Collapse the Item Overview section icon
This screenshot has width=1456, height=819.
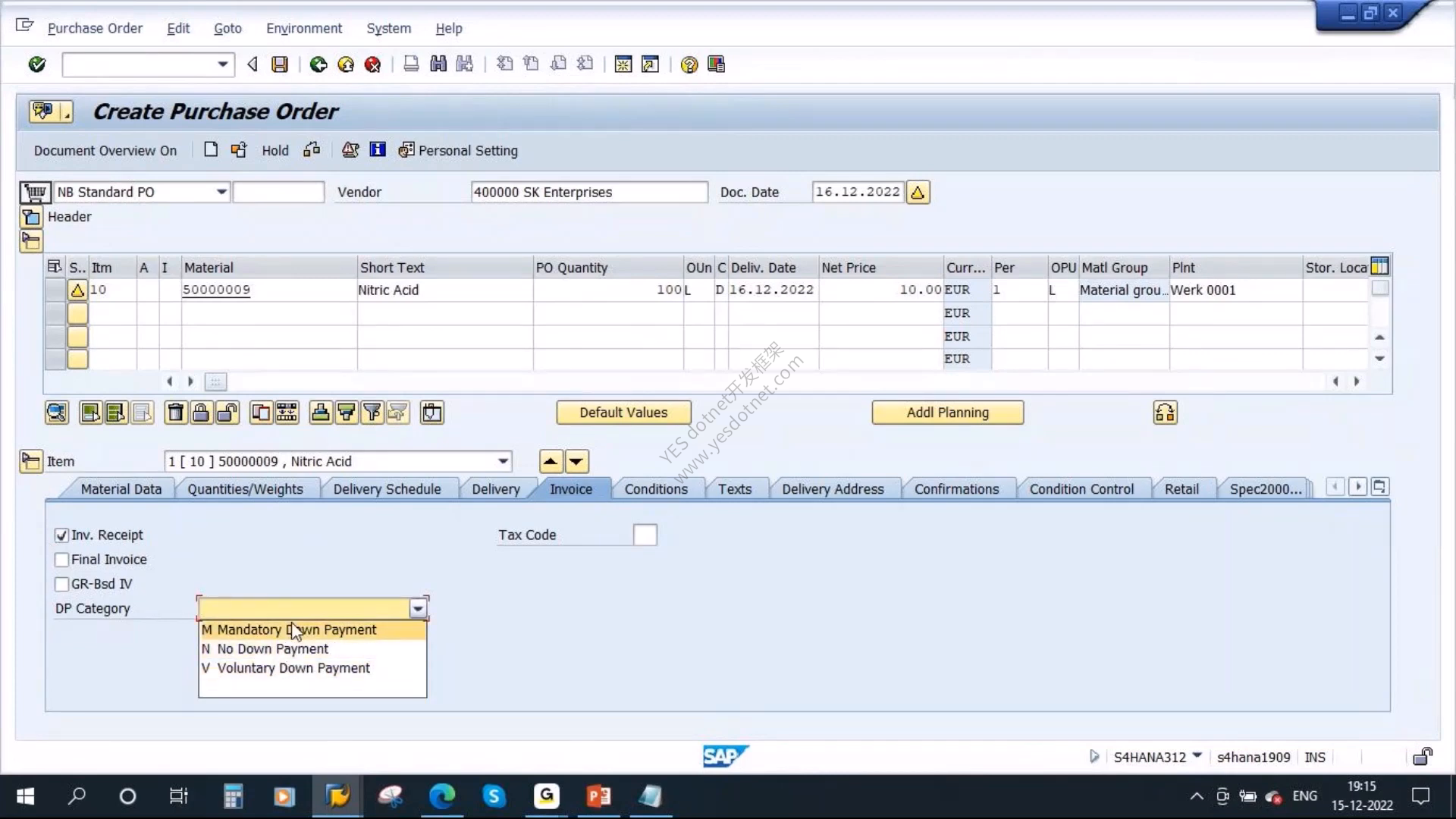[x=32, y=242]
